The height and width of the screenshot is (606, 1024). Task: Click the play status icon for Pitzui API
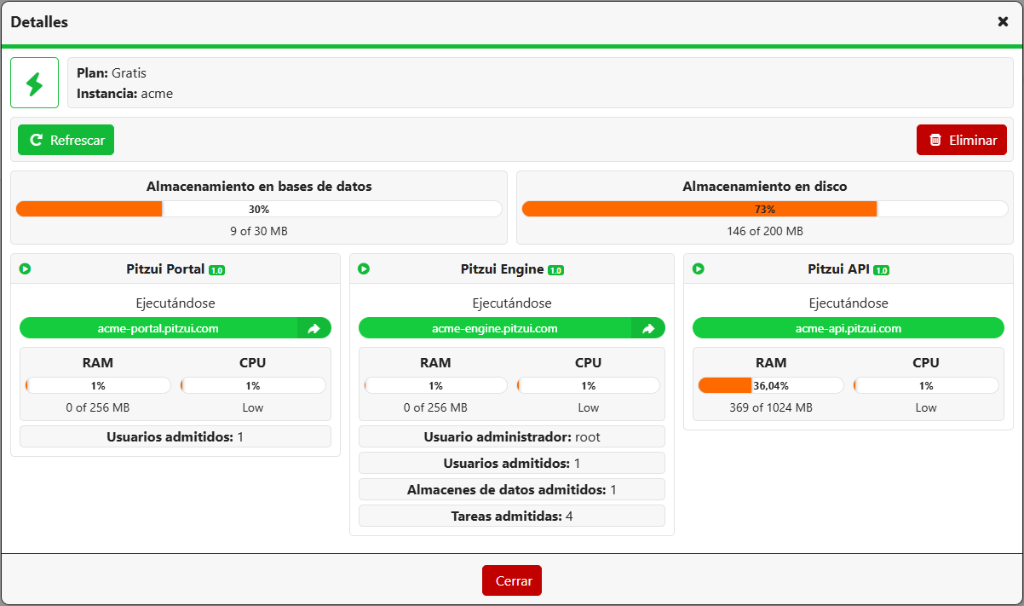[698, 269]
